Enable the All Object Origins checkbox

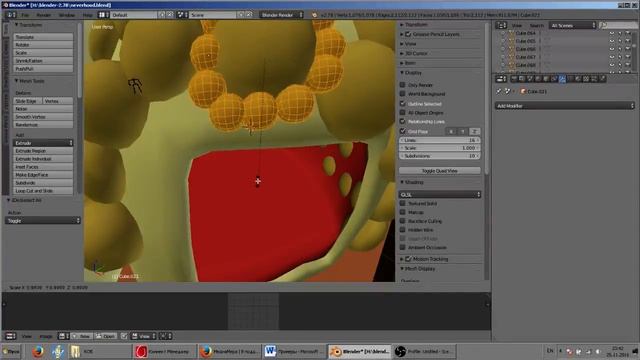click(x=402, y=113)
